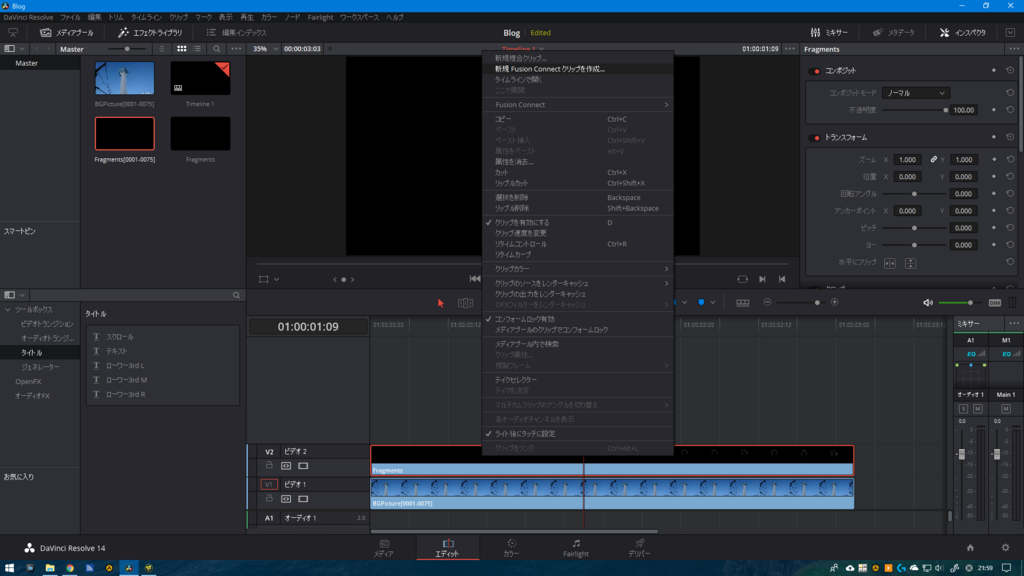Open the composite mode ノーマル dropdown
The image size is (1024, 576).
916,93
